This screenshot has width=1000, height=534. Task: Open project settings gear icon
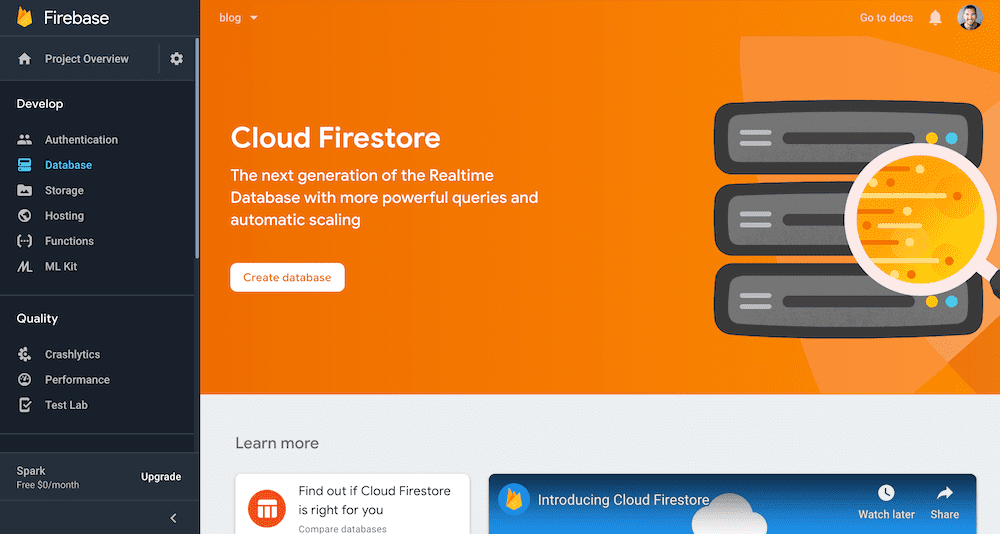coord(177,59)
